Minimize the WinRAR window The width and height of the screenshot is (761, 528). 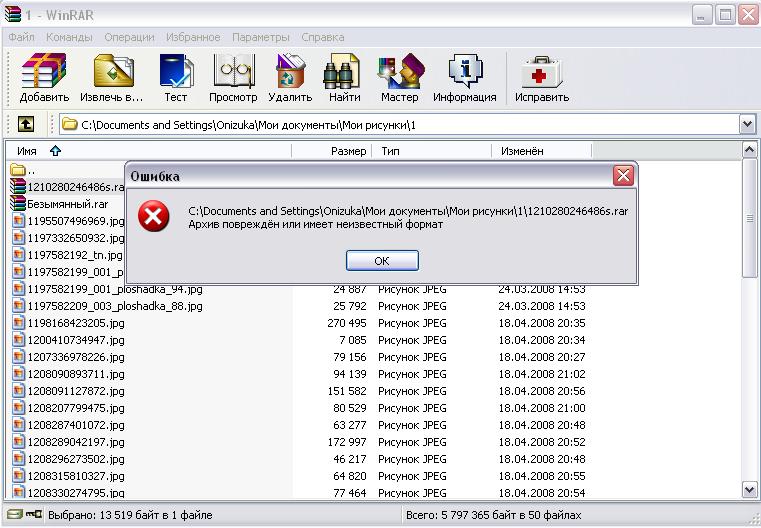click(701, 16)
